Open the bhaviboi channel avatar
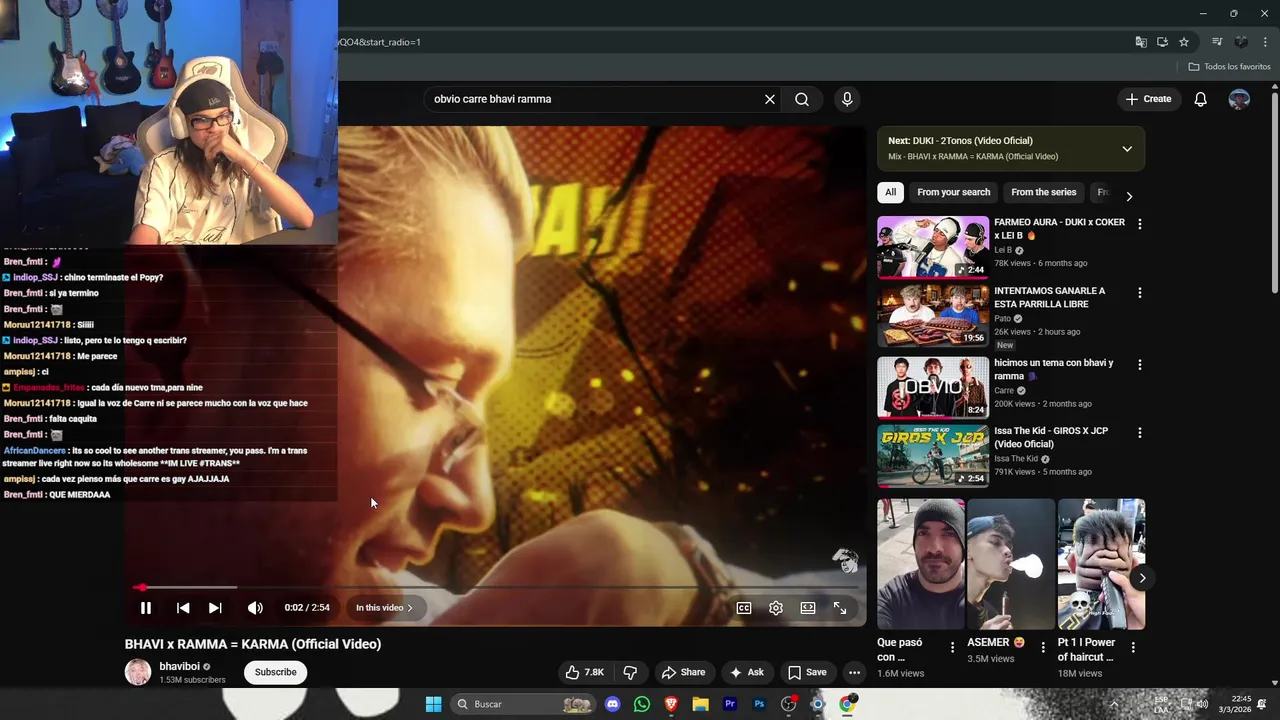Viewport: 1280px width, 720px height. point(138,672)
